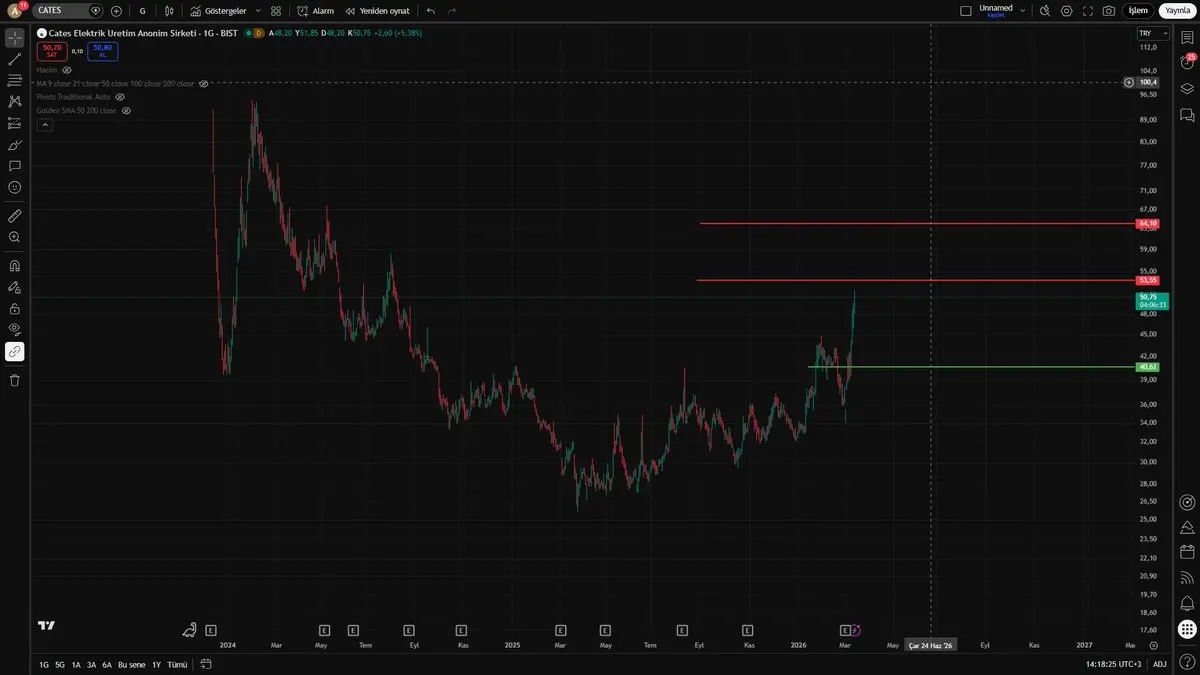Open the 14:18:25 UTC+3 timezone menu
The image size is (1200, 675).
pyautogui.click(x=1113, y=664)
